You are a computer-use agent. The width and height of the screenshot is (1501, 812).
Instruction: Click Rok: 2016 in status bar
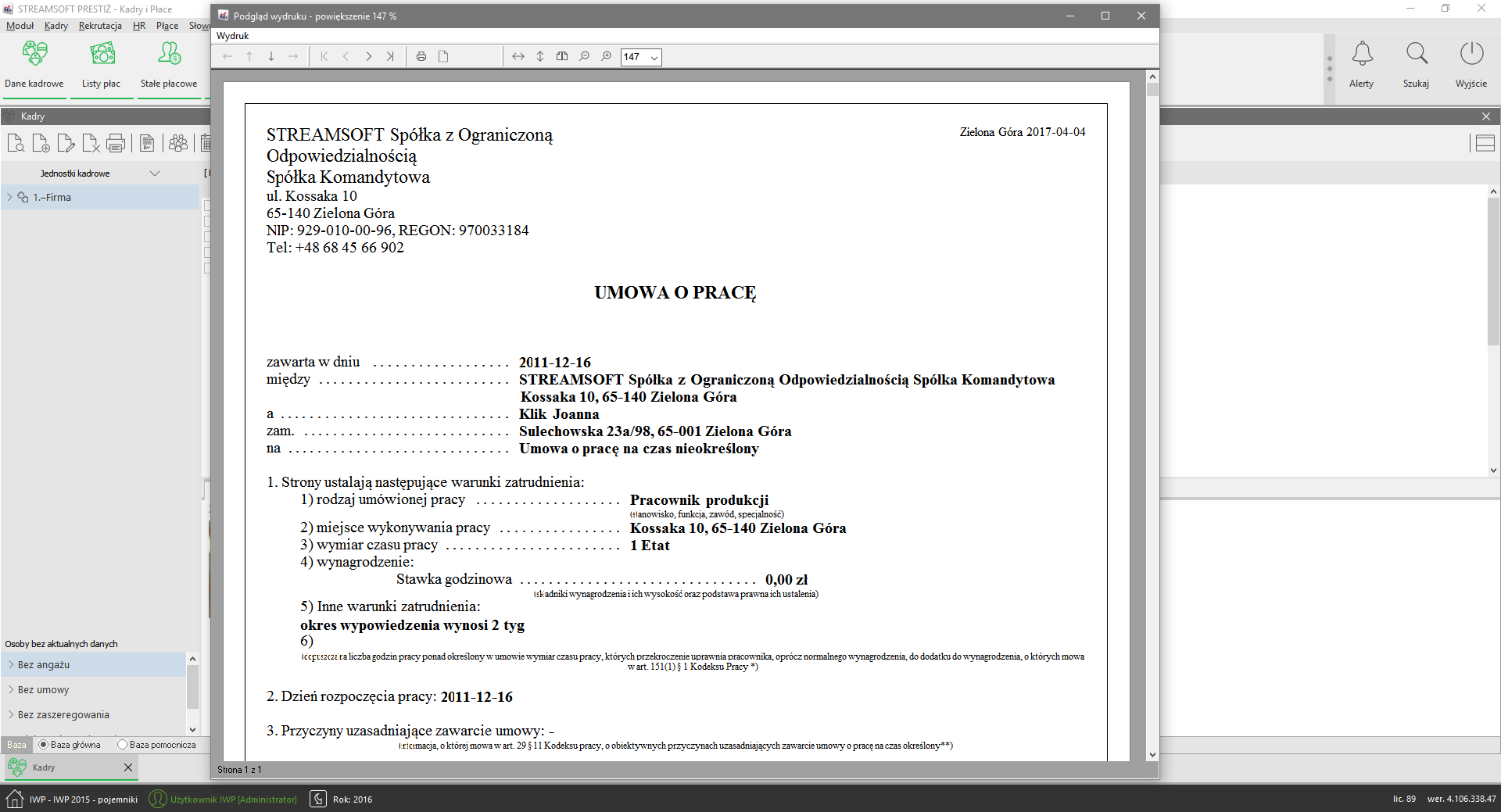coord(353,799)
